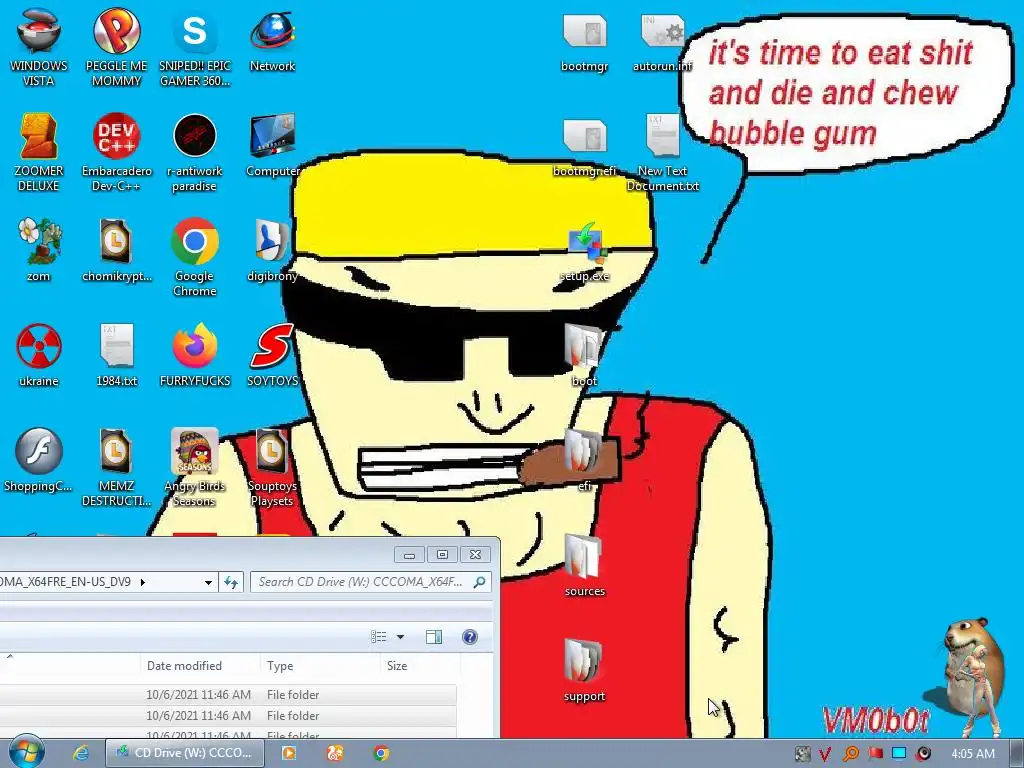
Task: Select the zom Plants vs Zombies icon
Action: tap(39, 250)
